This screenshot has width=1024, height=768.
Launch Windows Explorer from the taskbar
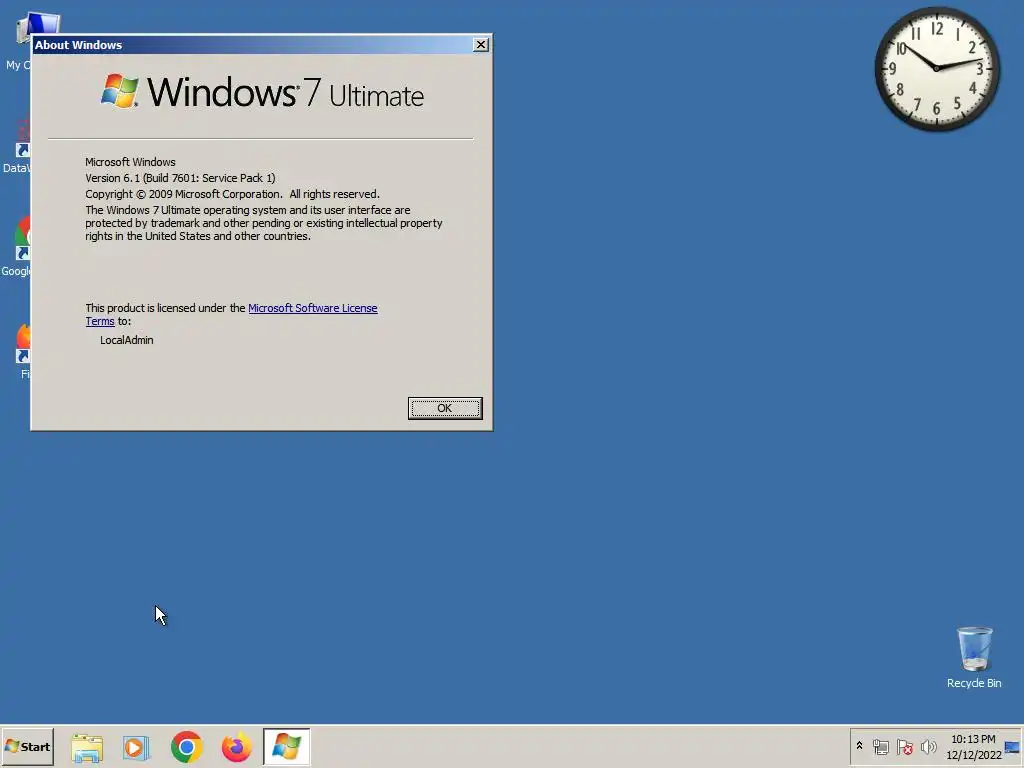(x=87, y=747)
